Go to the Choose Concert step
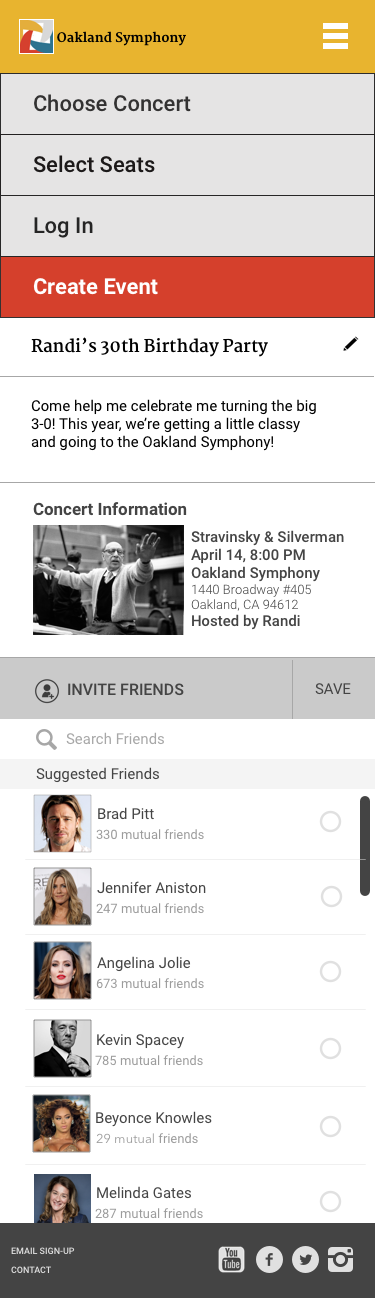 pos(187,104)
